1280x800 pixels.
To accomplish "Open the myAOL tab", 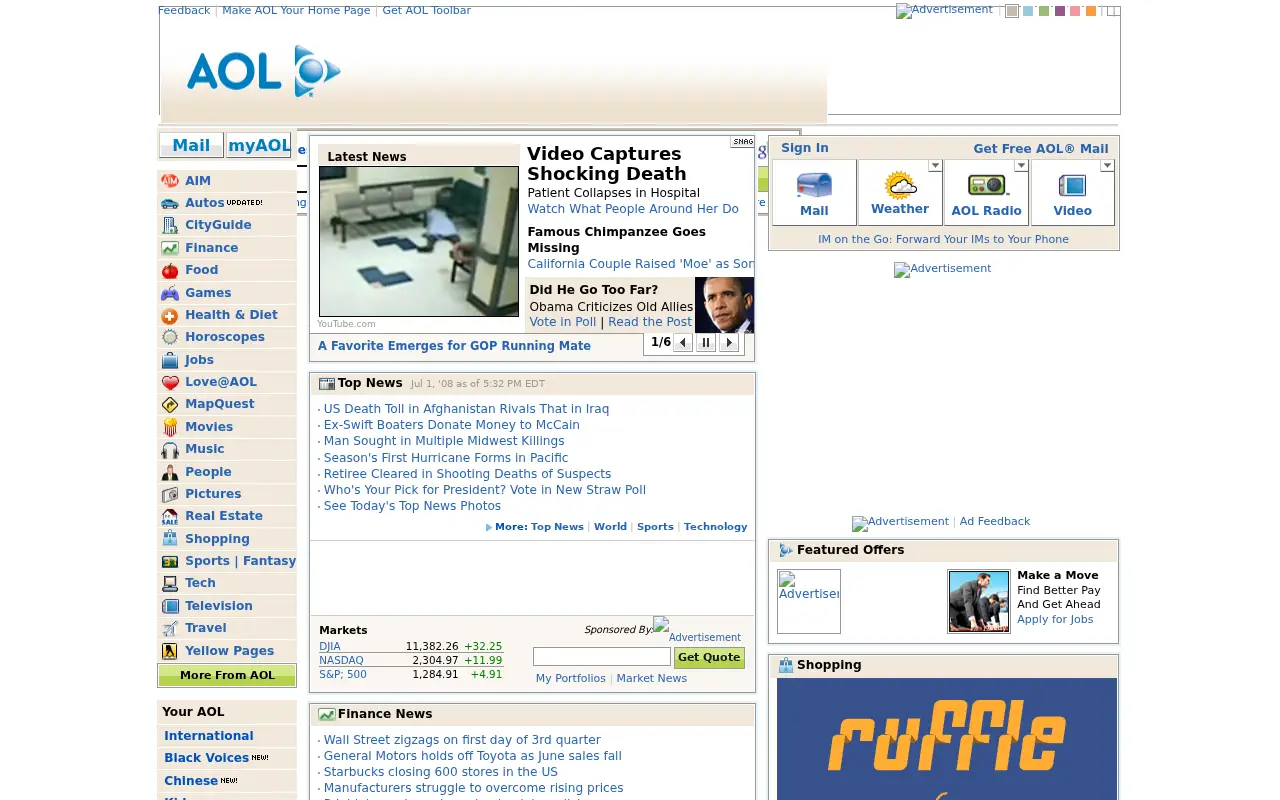I will pyautogui.click(x=259, y=146).
